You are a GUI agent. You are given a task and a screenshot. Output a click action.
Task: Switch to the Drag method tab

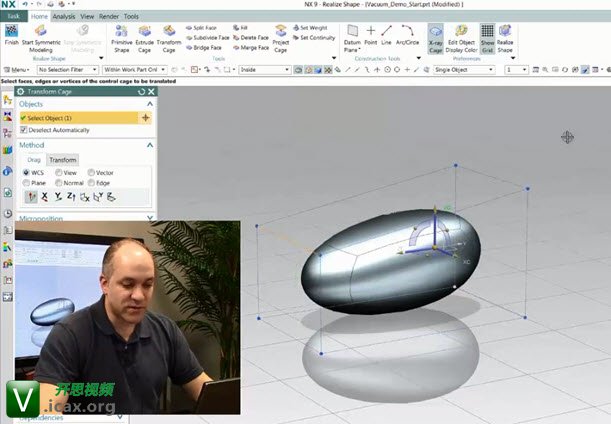tap(34, 160)
